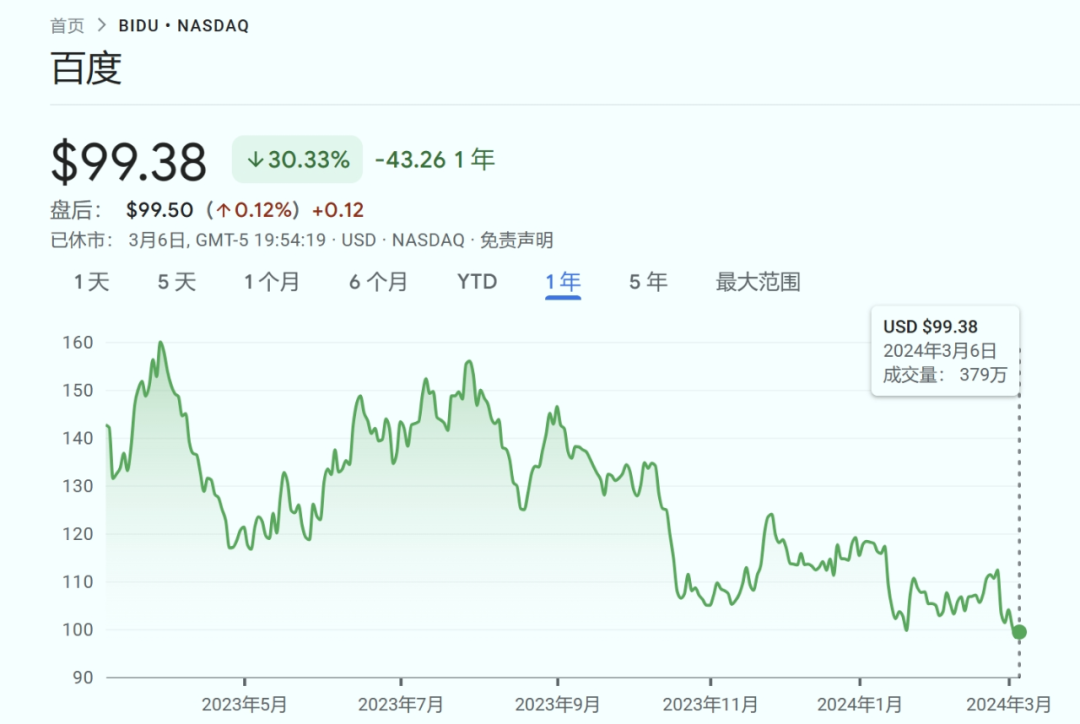
Task: Click the red up arrow beside 0.12%
Action: [x=224, y=210]
